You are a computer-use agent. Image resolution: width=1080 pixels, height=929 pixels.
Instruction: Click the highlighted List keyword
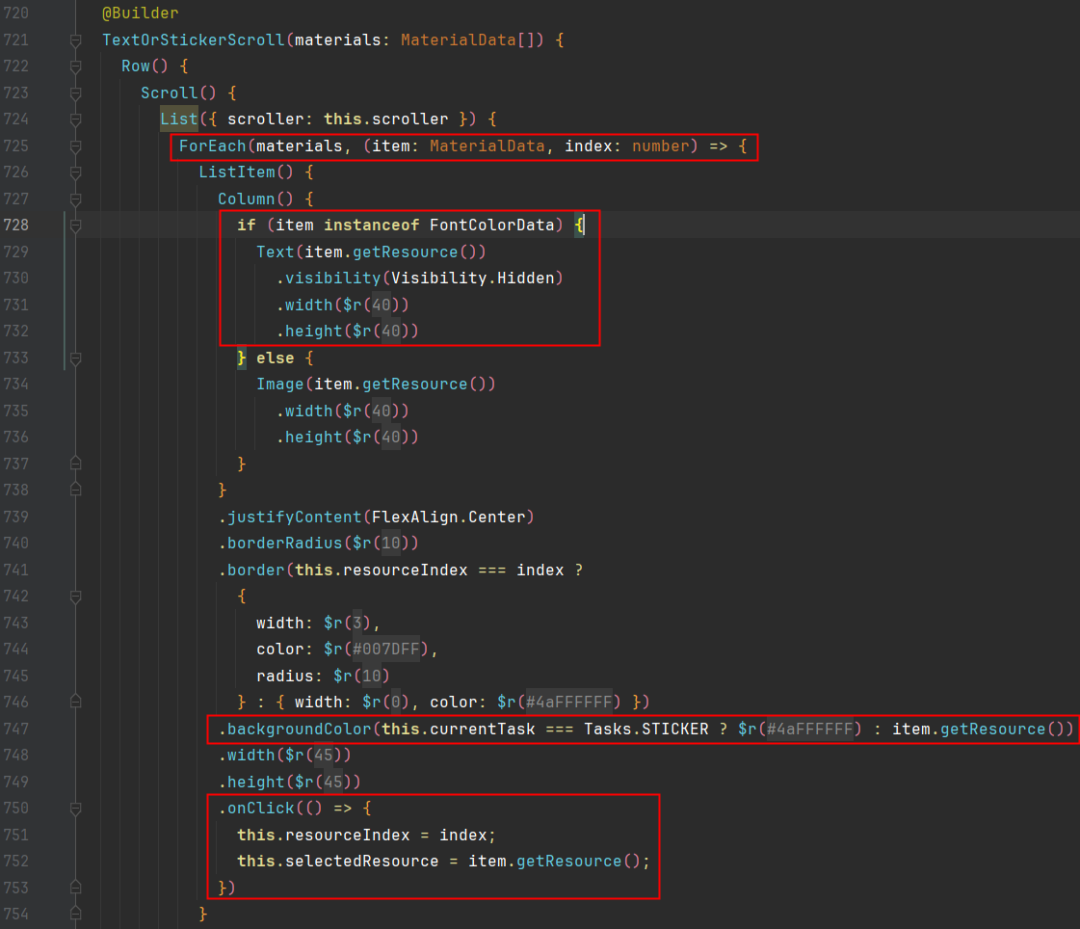tap(179, 119)
